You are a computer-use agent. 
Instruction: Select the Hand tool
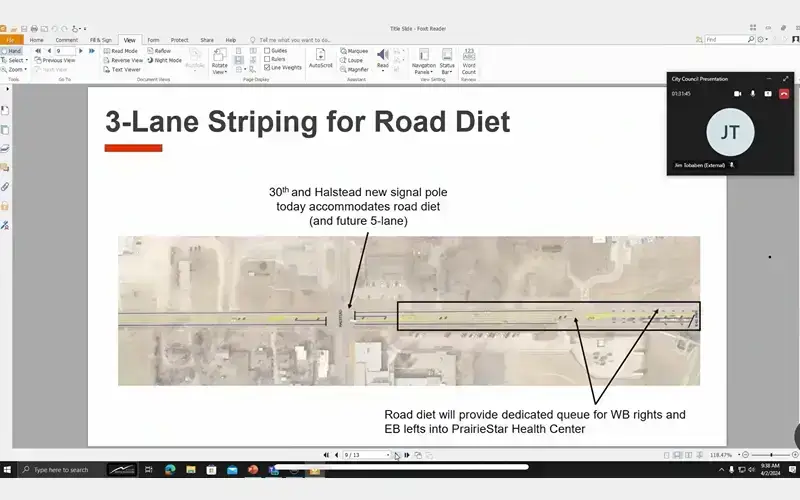tap(13, 50)
